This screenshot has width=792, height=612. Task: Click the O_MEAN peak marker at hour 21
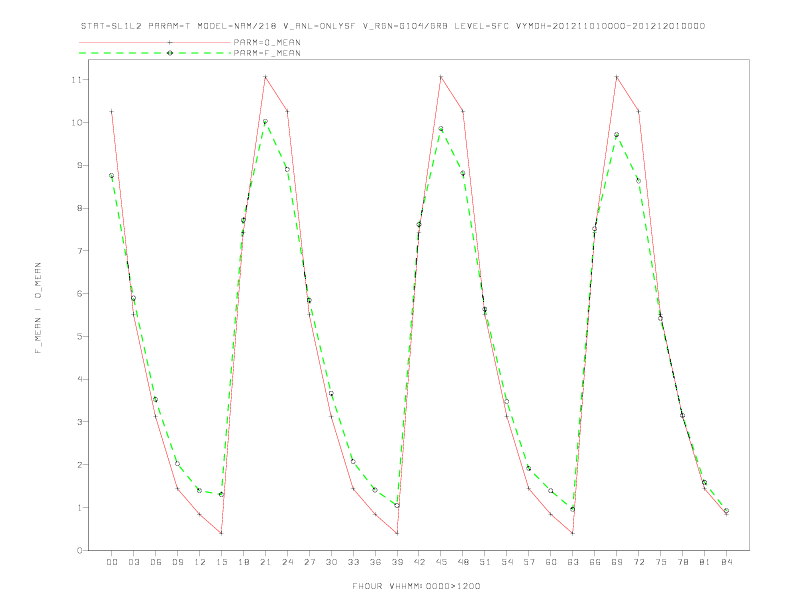[x=265, y=77]
